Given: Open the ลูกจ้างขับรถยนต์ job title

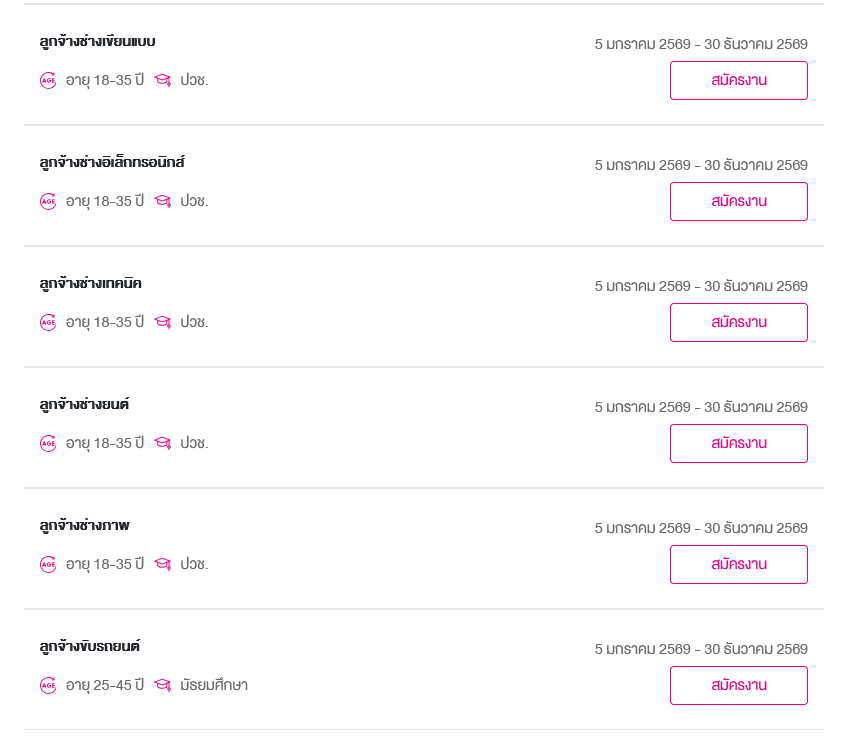Looking at the screenshot, I should point(89,647).
